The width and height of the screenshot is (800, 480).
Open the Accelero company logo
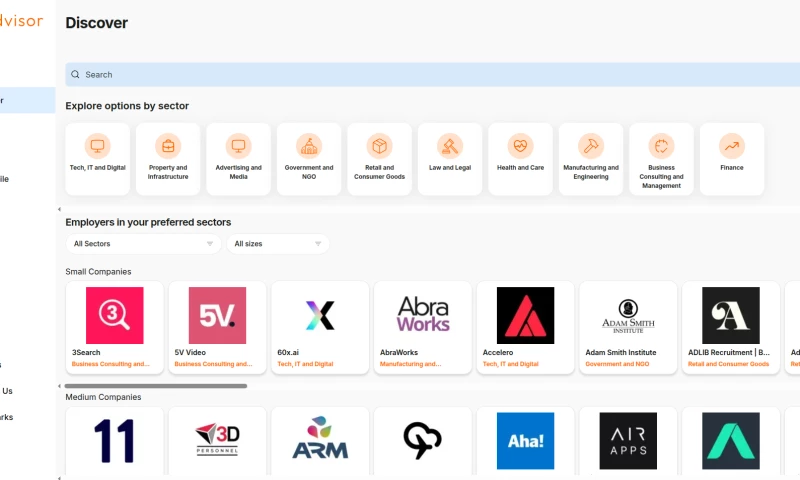[526, 315]
